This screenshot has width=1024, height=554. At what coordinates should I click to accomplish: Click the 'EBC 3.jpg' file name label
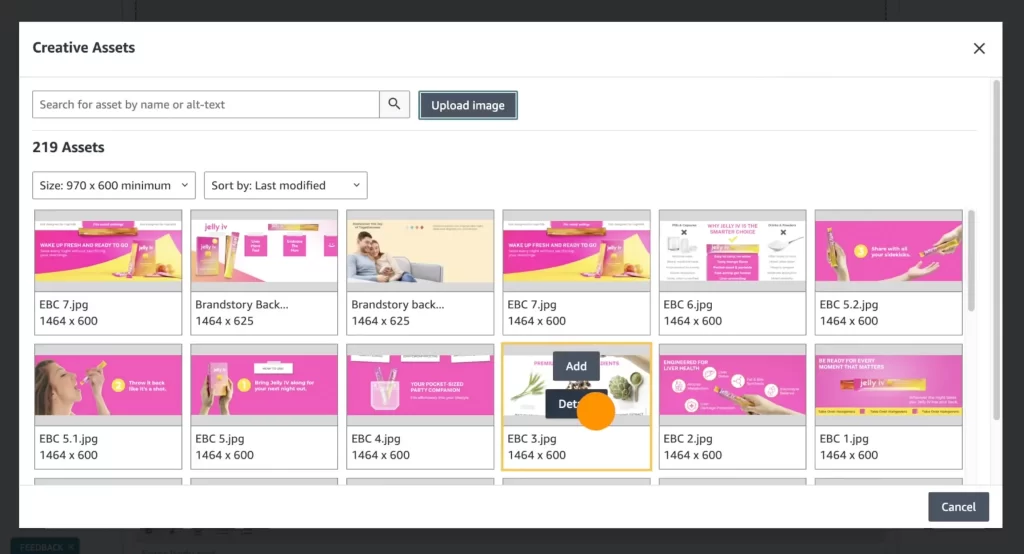click(x=532, y=439)
